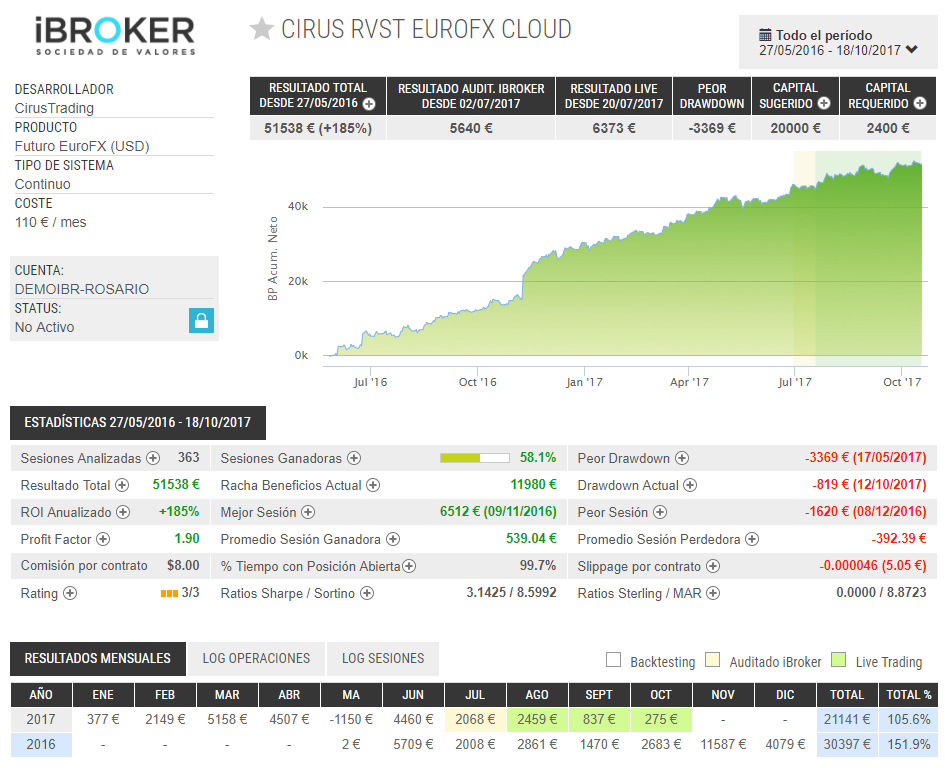Click the 2017 year row label

click(41, 719)
